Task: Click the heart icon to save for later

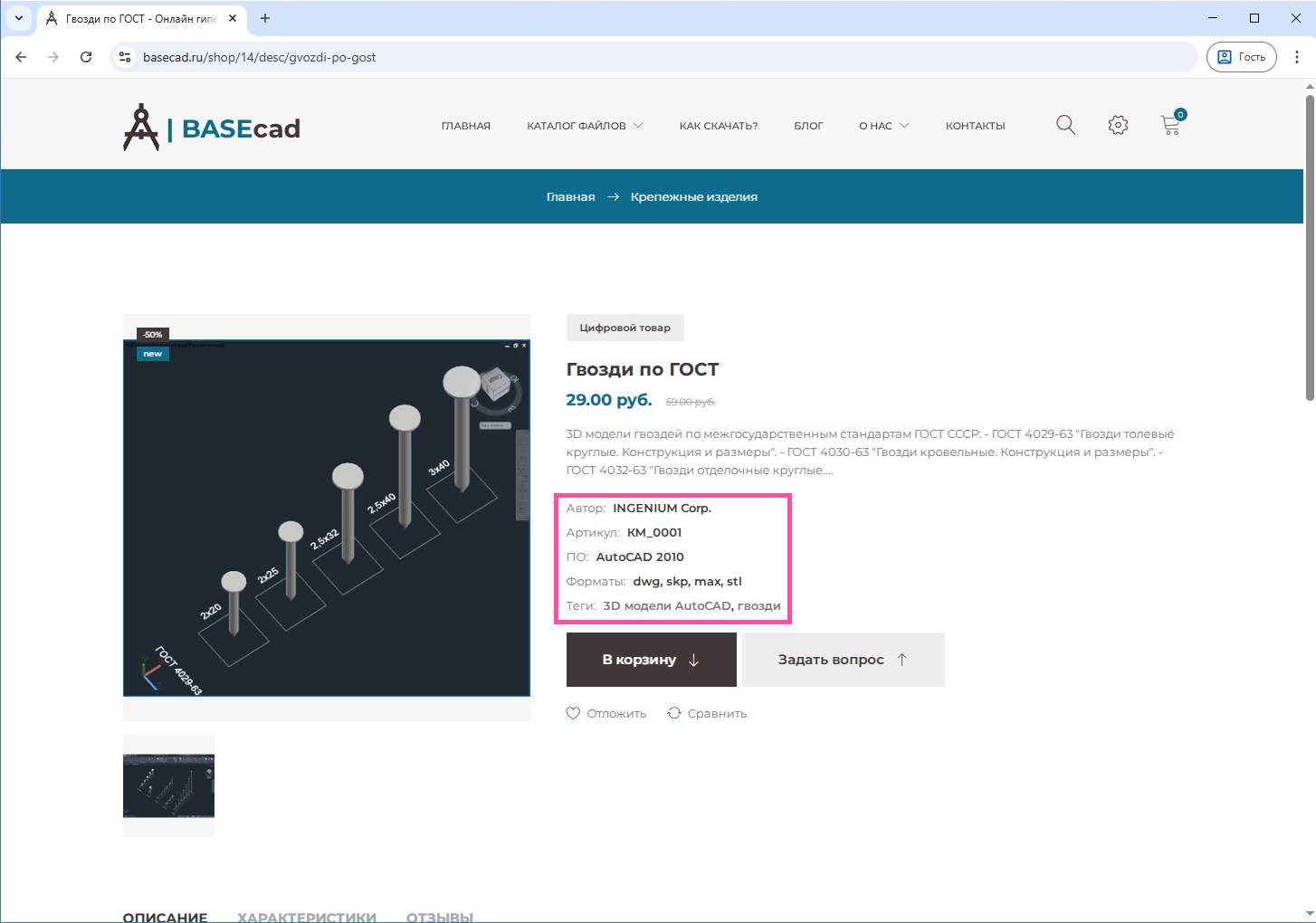Action: (x=573, y=713)
